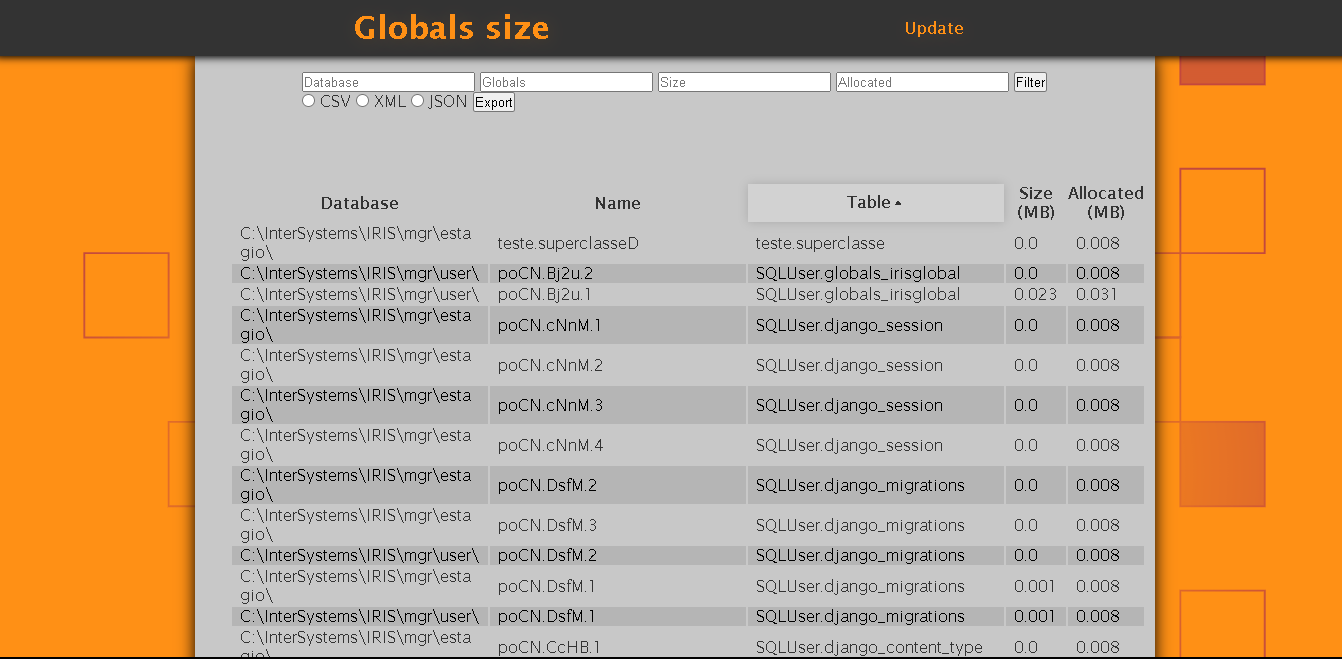Click the Allocated filter input field
The height and width of the screenshot is (659, 1342).
click(922, 81)
